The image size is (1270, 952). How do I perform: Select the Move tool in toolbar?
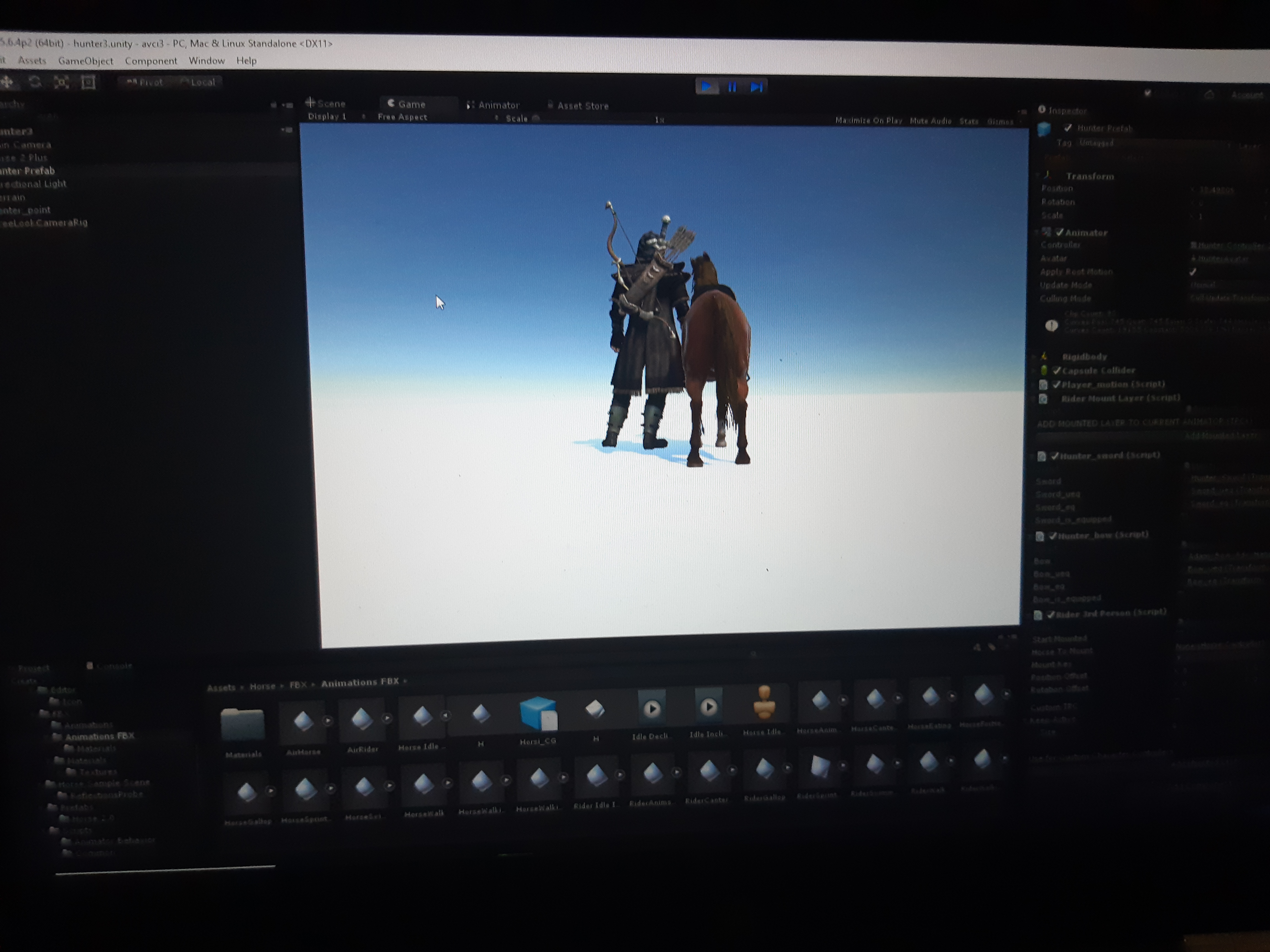(x=7, y=82)
